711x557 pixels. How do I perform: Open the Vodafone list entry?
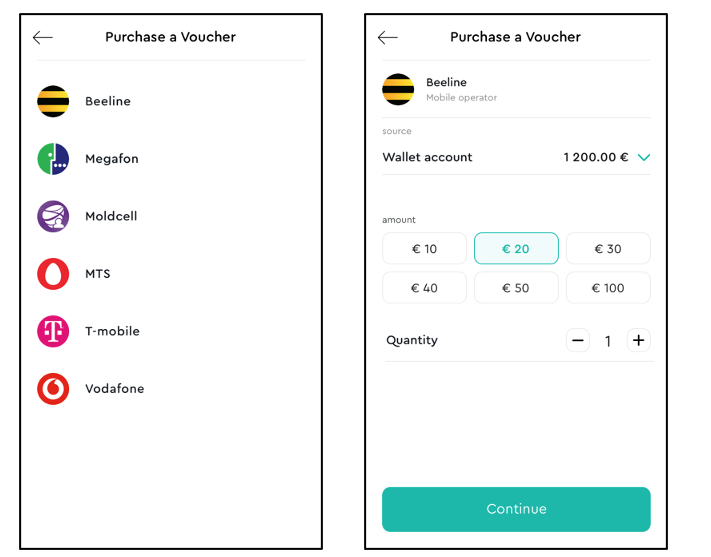(x=171, y=389)
